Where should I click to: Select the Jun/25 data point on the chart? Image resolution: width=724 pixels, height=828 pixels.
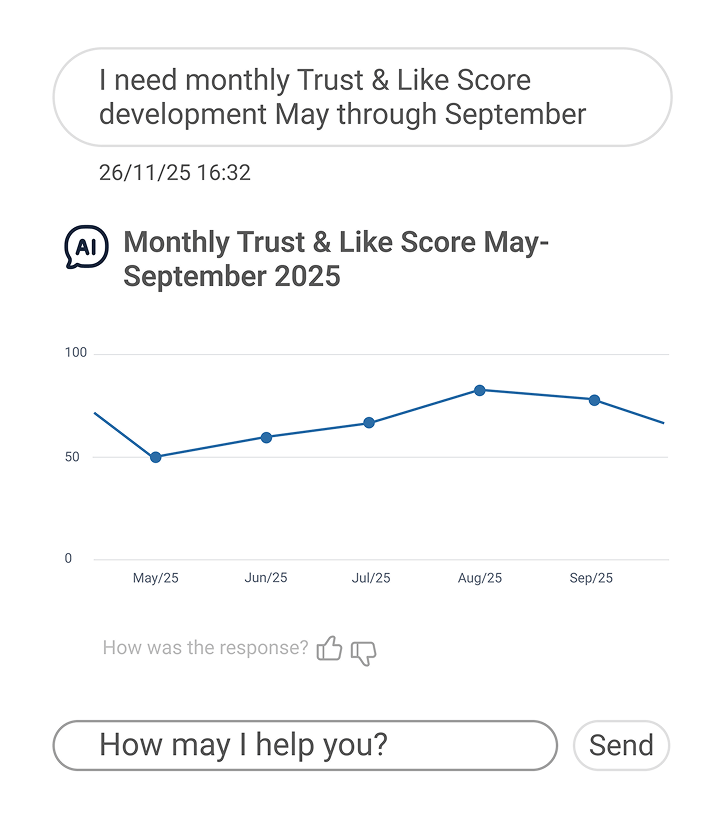pyautogui.click(x=265, y=437)
